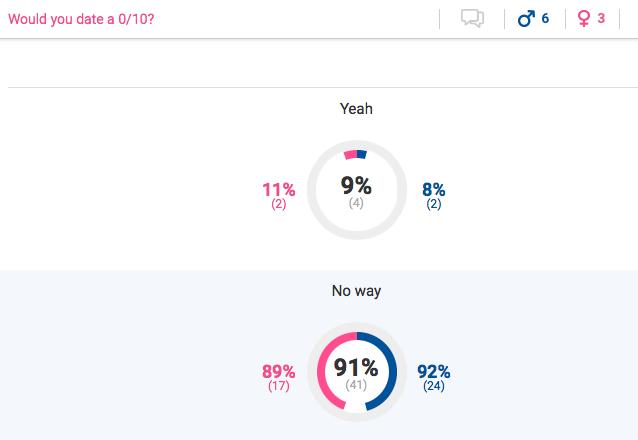Click the blue 8% male Yeah percentage

(434, 190)
